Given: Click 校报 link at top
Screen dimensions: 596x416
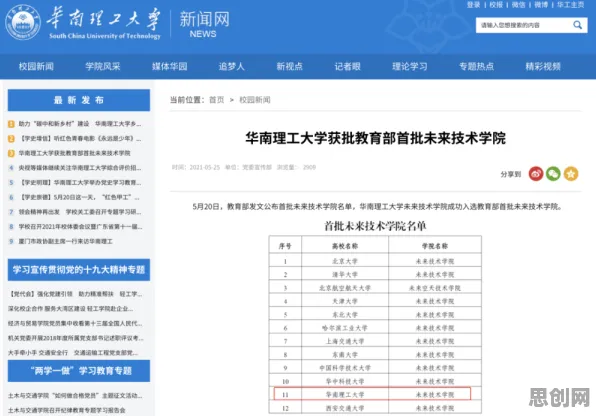Looking at the screenshot, I should [496, 5].
